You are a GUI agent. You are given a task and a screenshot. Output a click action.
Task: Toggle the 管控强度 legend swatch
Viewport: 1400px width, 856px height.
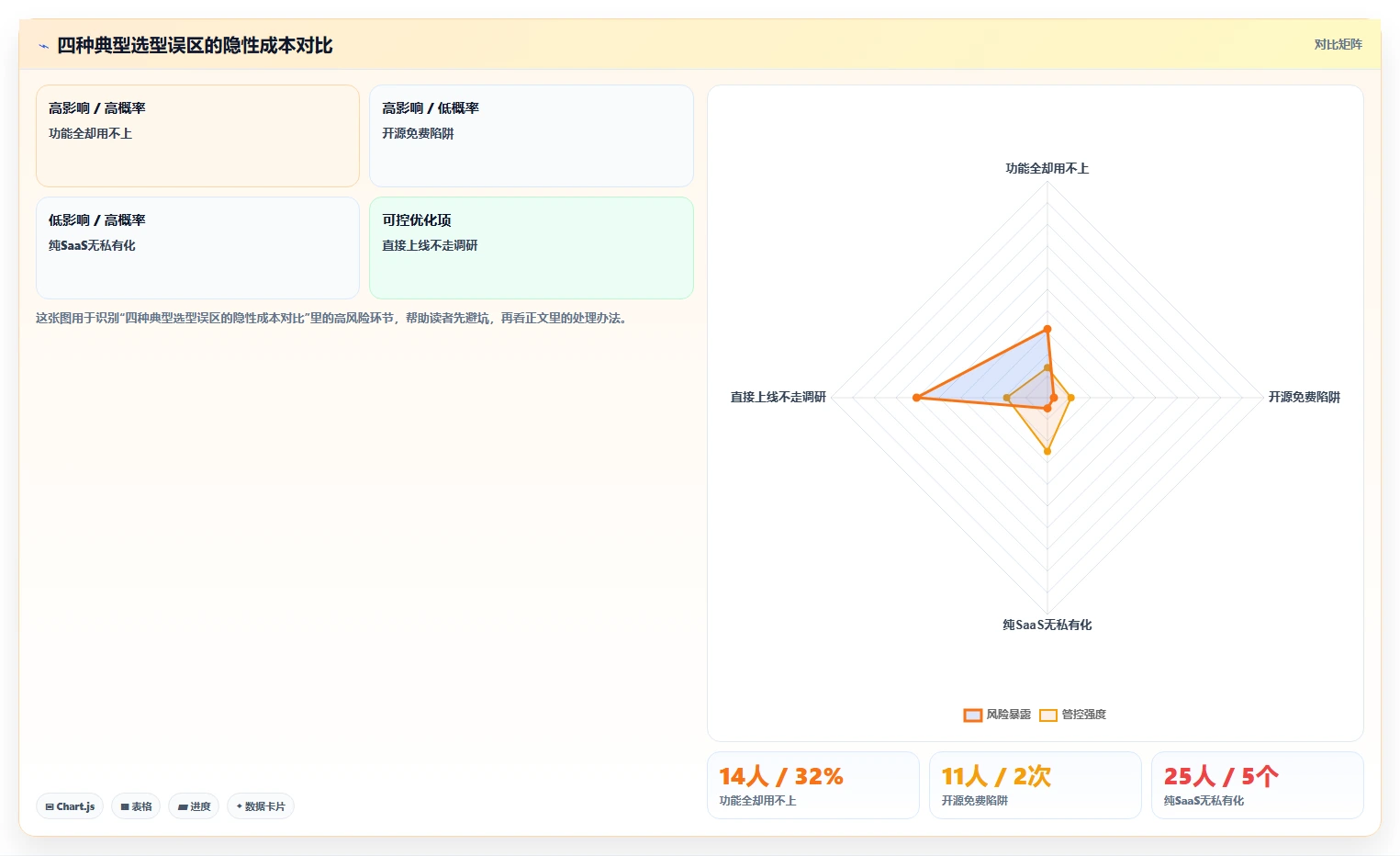tap(1048, 715)
